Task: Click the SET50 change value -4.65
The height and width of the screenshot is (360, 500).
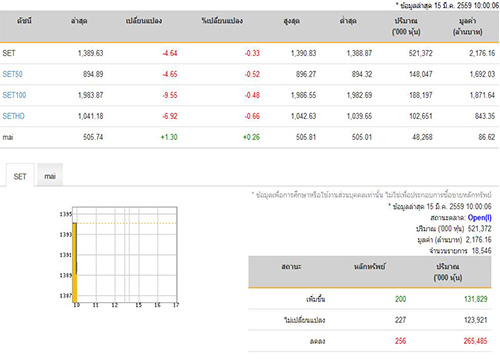Action: pyautogui.click(x=170, y=74)
